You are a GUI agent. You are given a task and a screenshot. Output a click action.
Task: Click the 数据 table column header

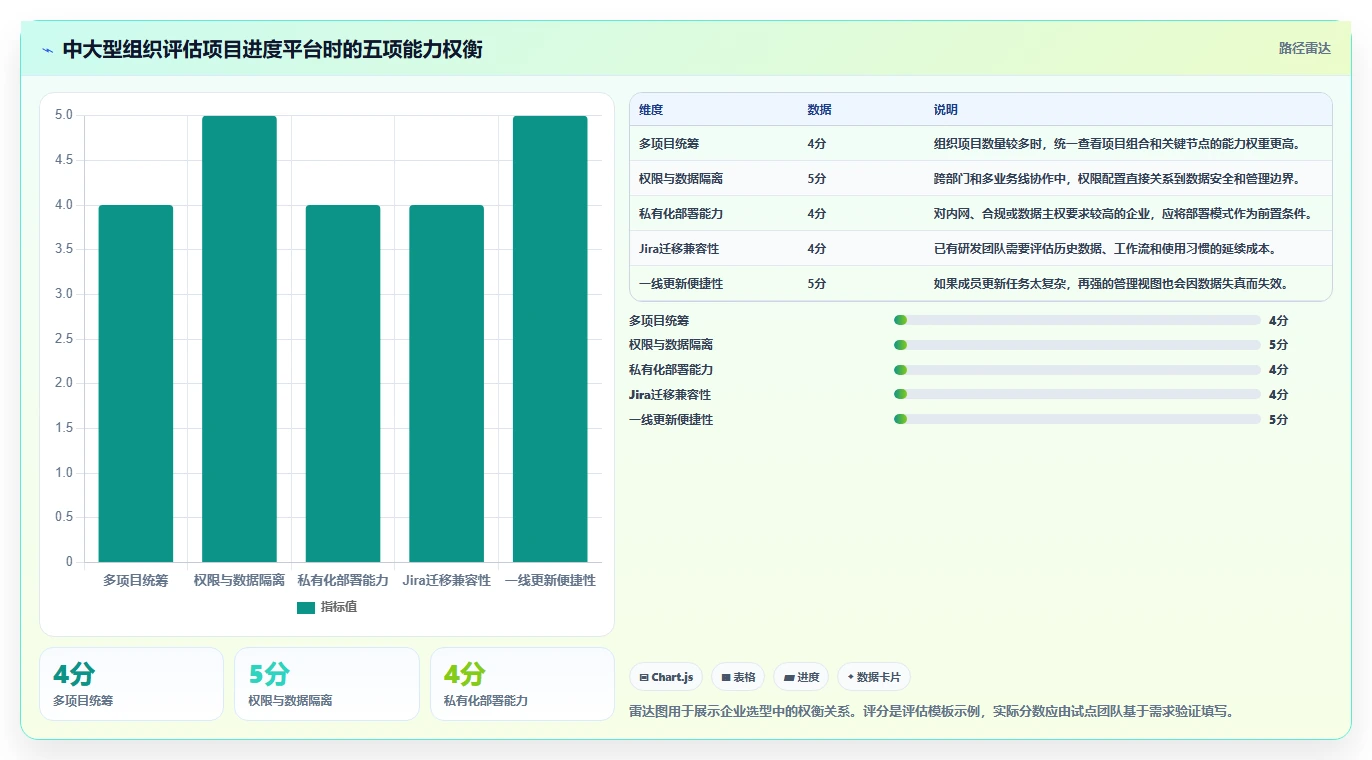click(x=820, y=110)
